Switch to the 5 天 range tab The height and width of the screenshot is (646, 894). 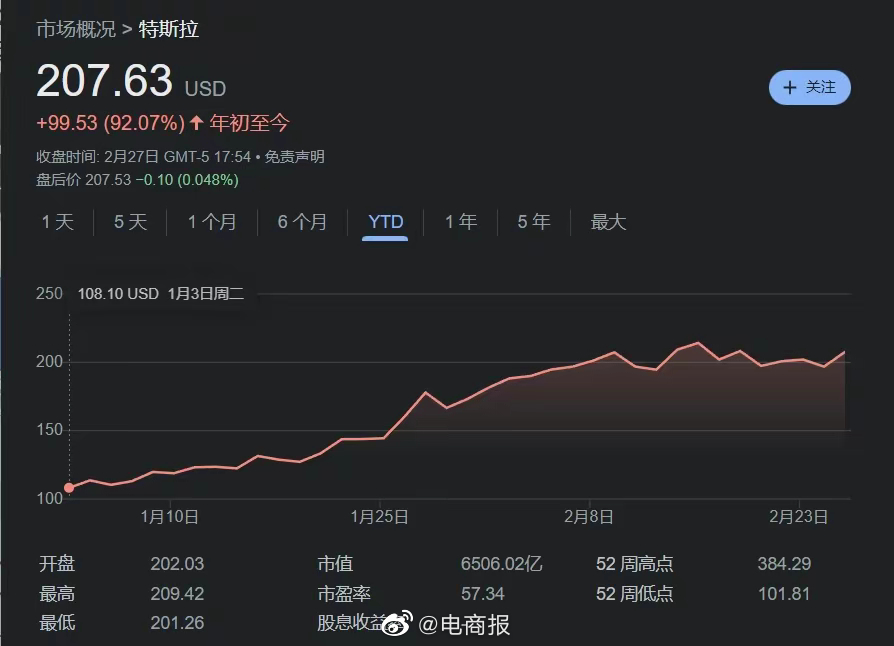point(131,222)
